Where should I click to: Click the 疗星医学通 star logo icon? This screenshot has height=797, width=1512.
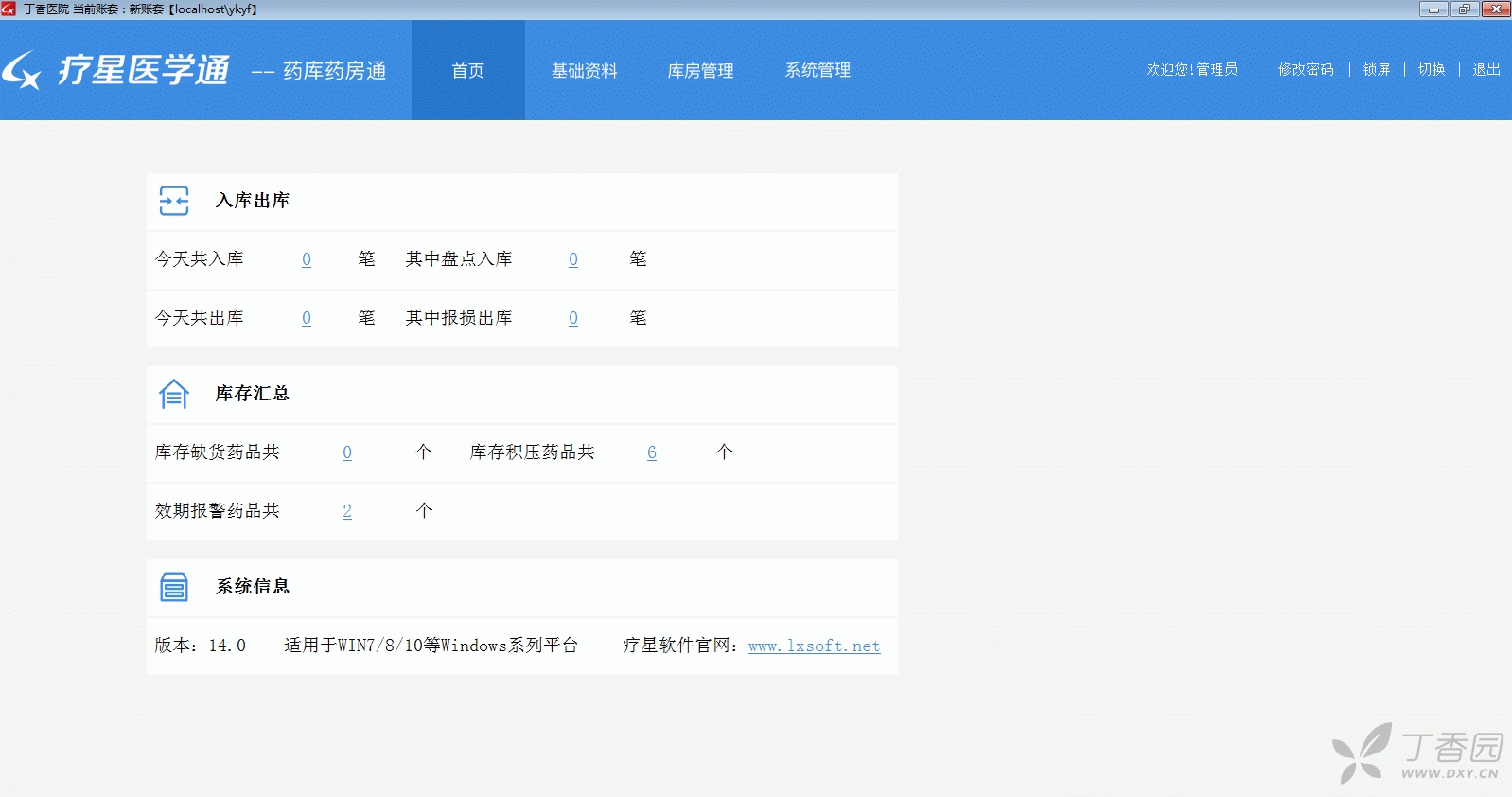(22, 70)
